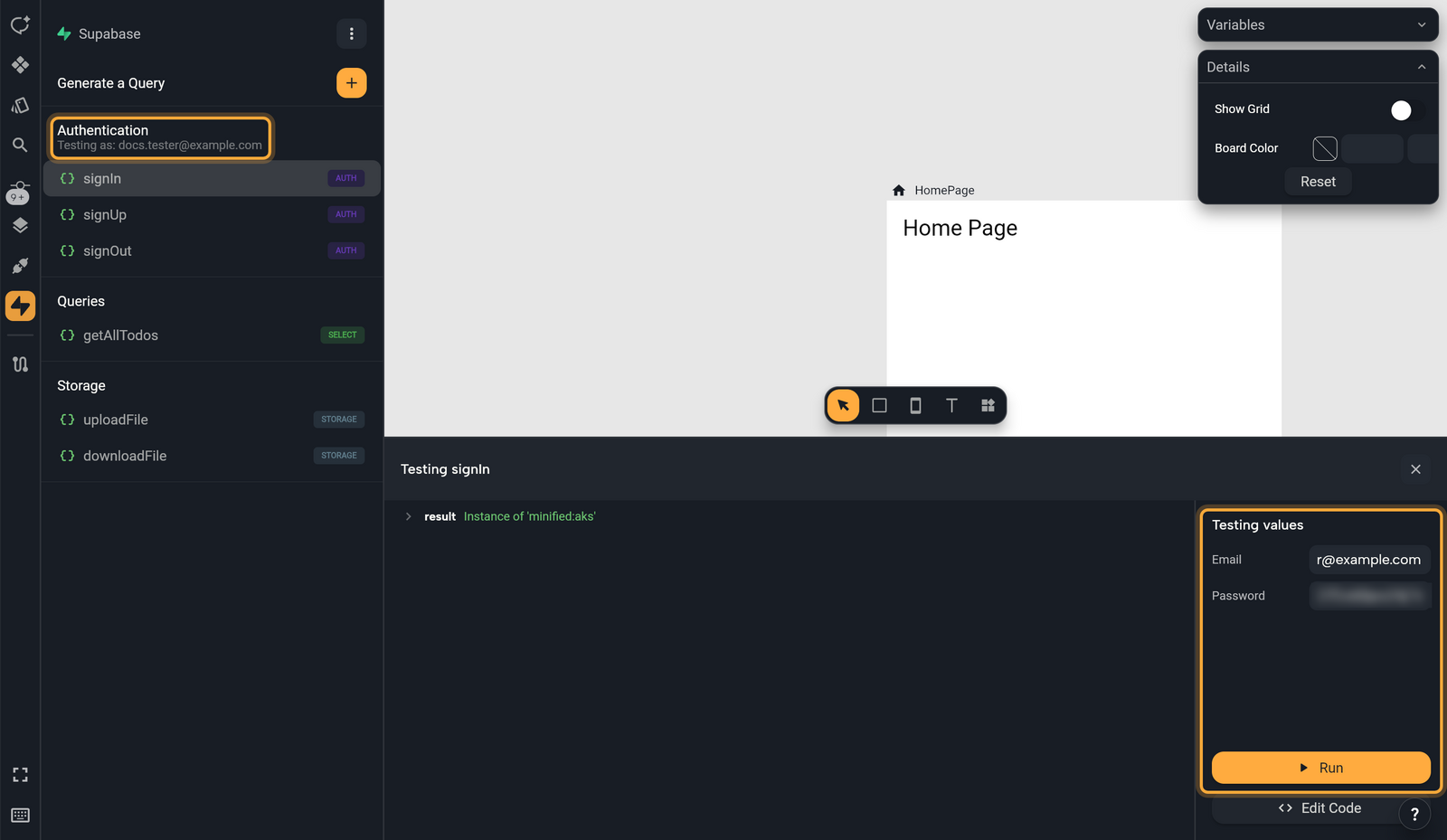Click the Board Color swatch

coord(1325,148)
